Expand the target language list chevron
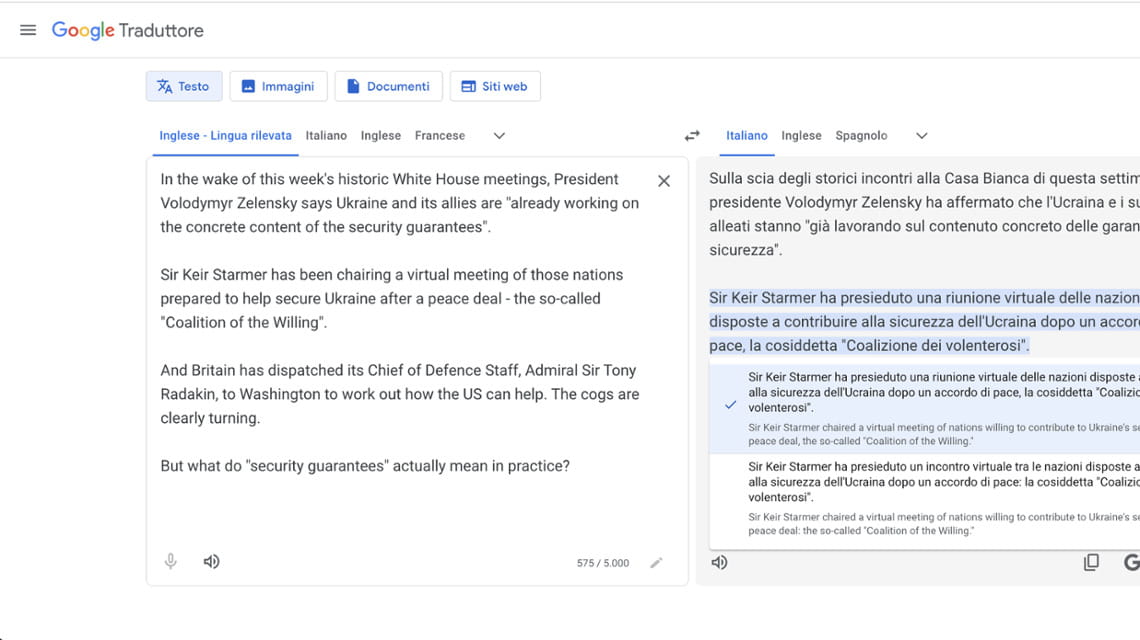 point(921,135)
